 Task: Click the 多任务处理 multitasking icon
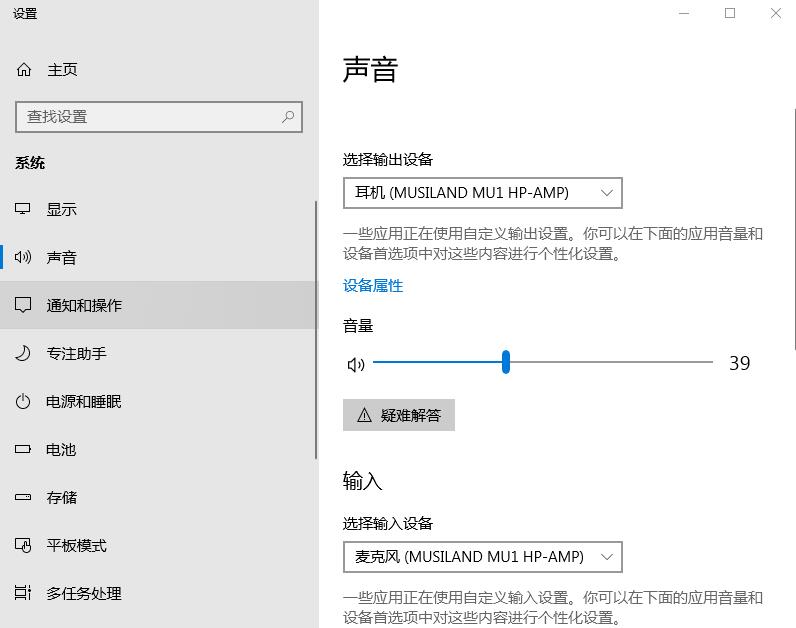tap(23, 593)
